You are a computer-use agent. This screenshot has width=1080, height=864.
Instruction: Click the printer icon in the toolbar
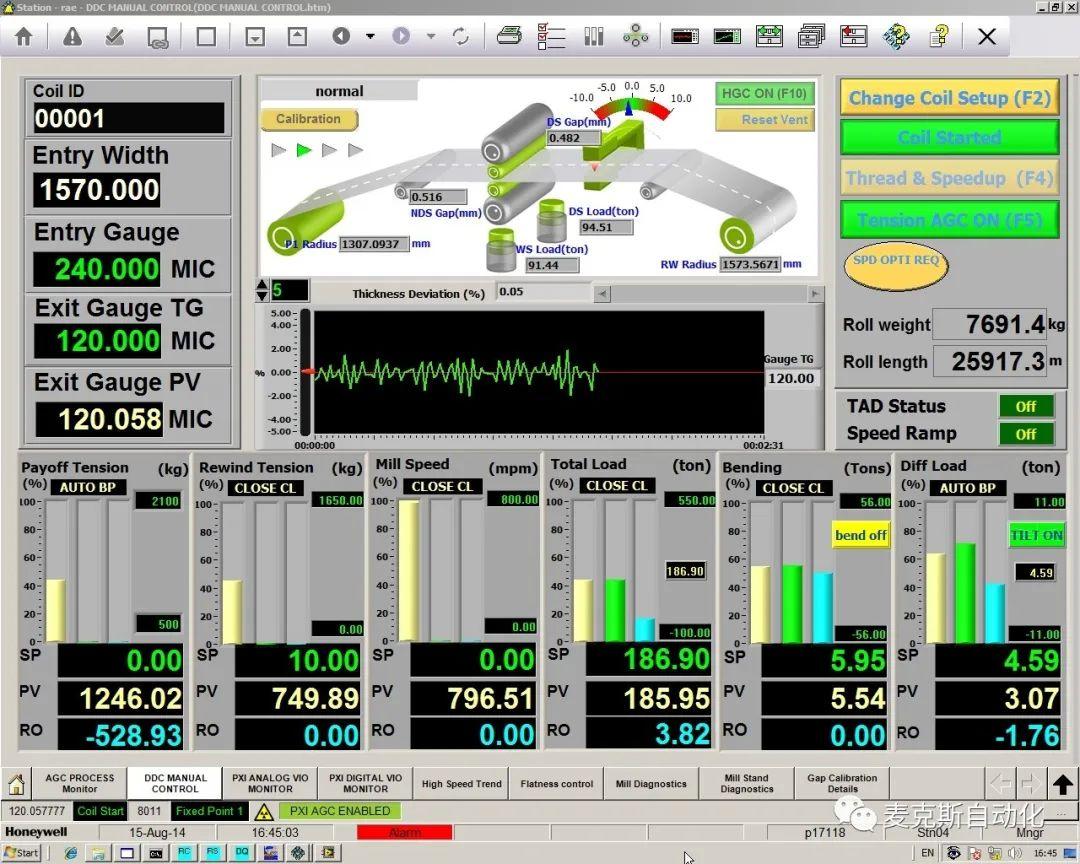509,36
